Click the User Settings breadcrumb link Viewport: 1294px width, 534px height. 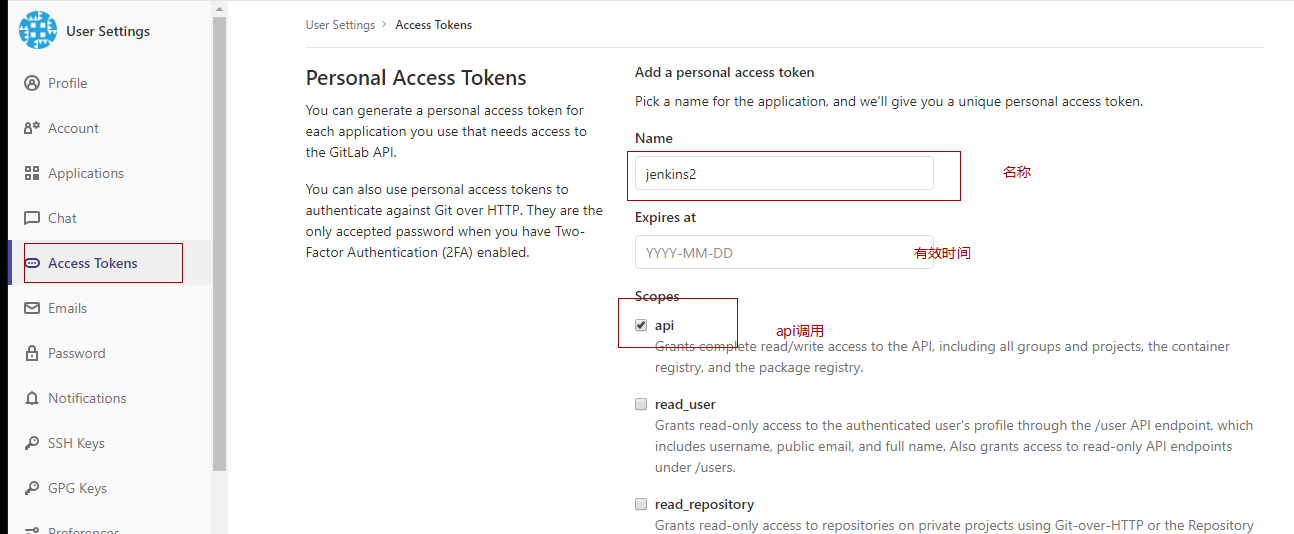point(340,25)
